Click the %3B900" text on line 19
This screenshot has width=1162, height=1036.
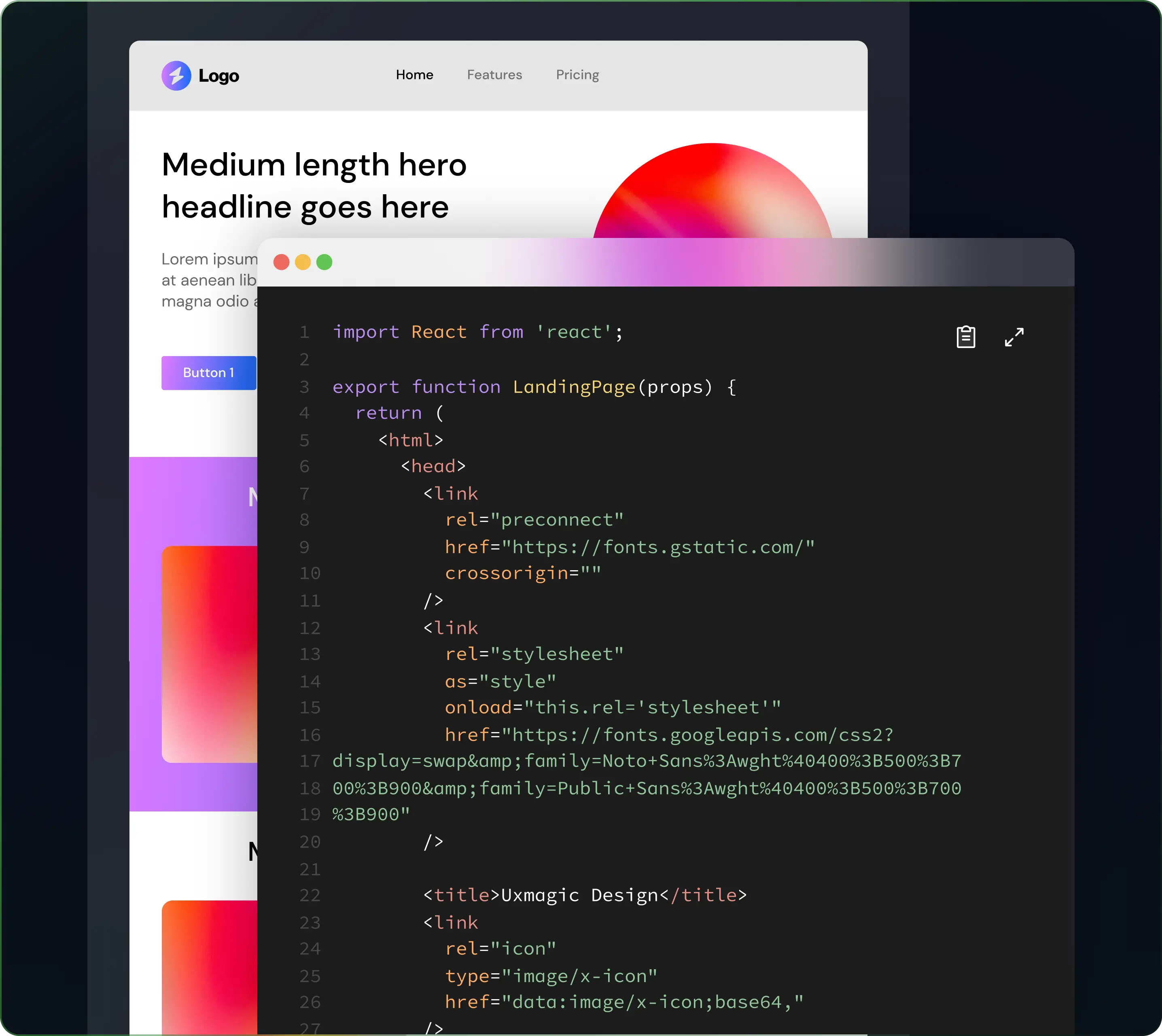pos(371,815)
